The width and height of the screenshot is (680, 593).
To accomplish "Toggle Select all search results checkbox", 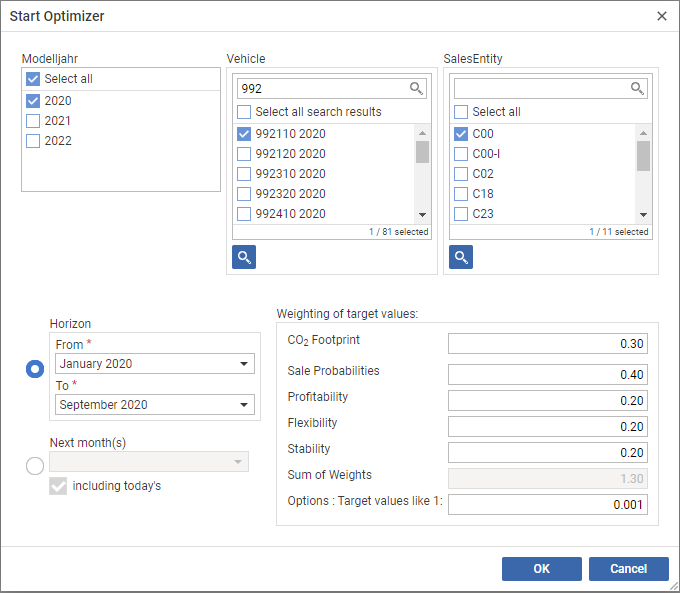I will click(x=244, y=112).
